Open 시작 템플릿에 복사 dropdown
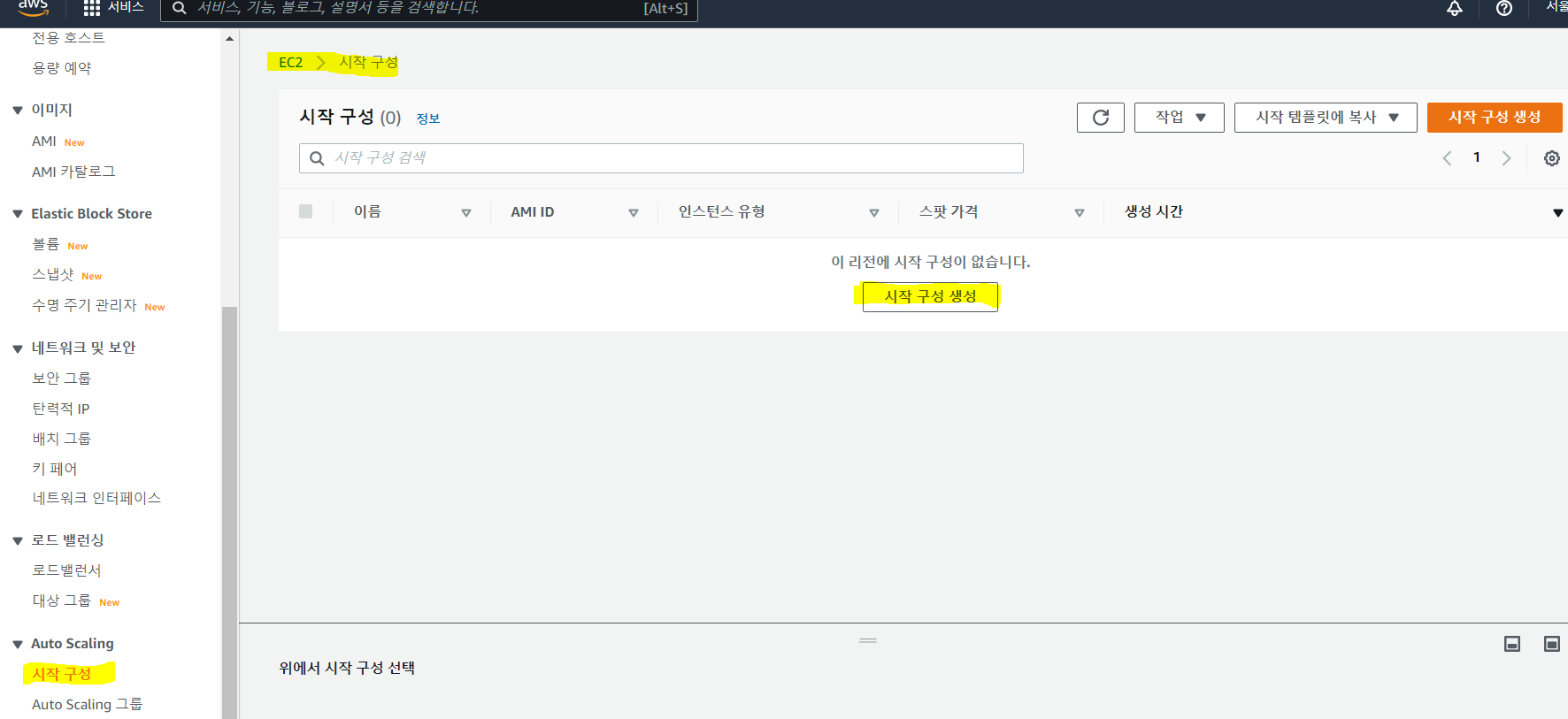The width and height of the screenshot is (1568, 719). (1326, 118)
